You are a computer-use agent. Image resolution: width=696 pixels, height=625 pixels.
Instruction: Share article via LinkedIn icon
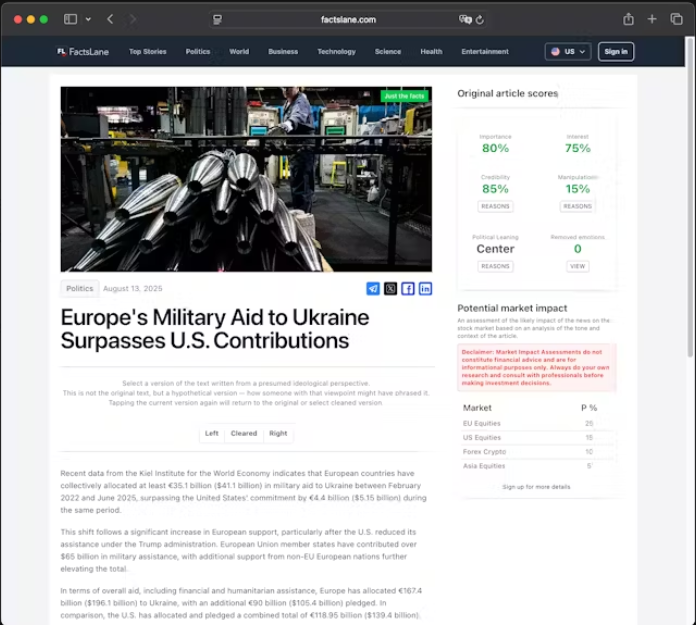click(425, 289)
